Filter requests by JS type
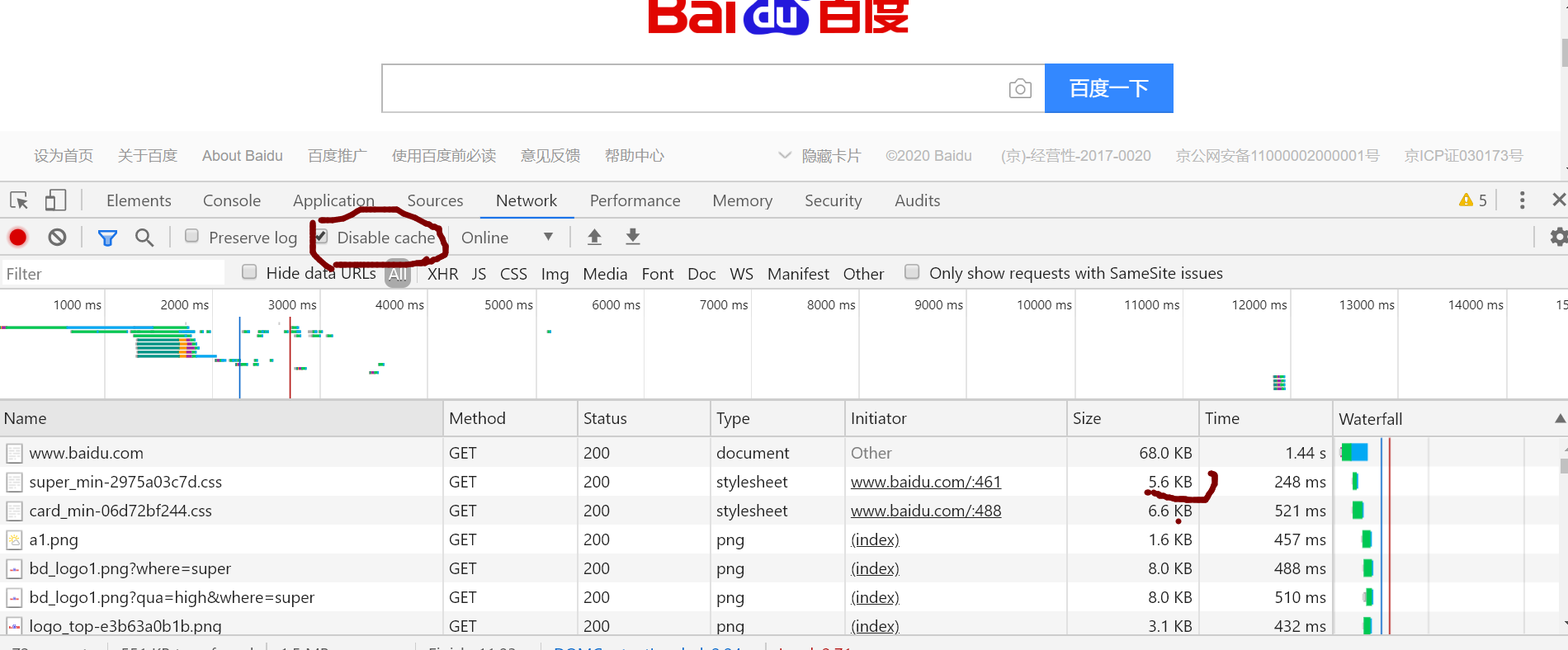The height and width of the screenshot is (650, 1568). (x=479, y=274)
